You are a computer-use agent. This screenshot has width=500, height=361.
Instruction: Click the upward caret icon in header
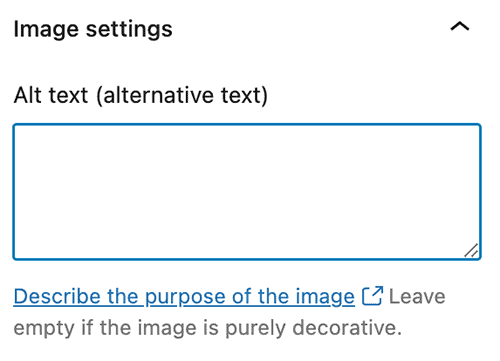pyautogui.click(x=460, y=26)
